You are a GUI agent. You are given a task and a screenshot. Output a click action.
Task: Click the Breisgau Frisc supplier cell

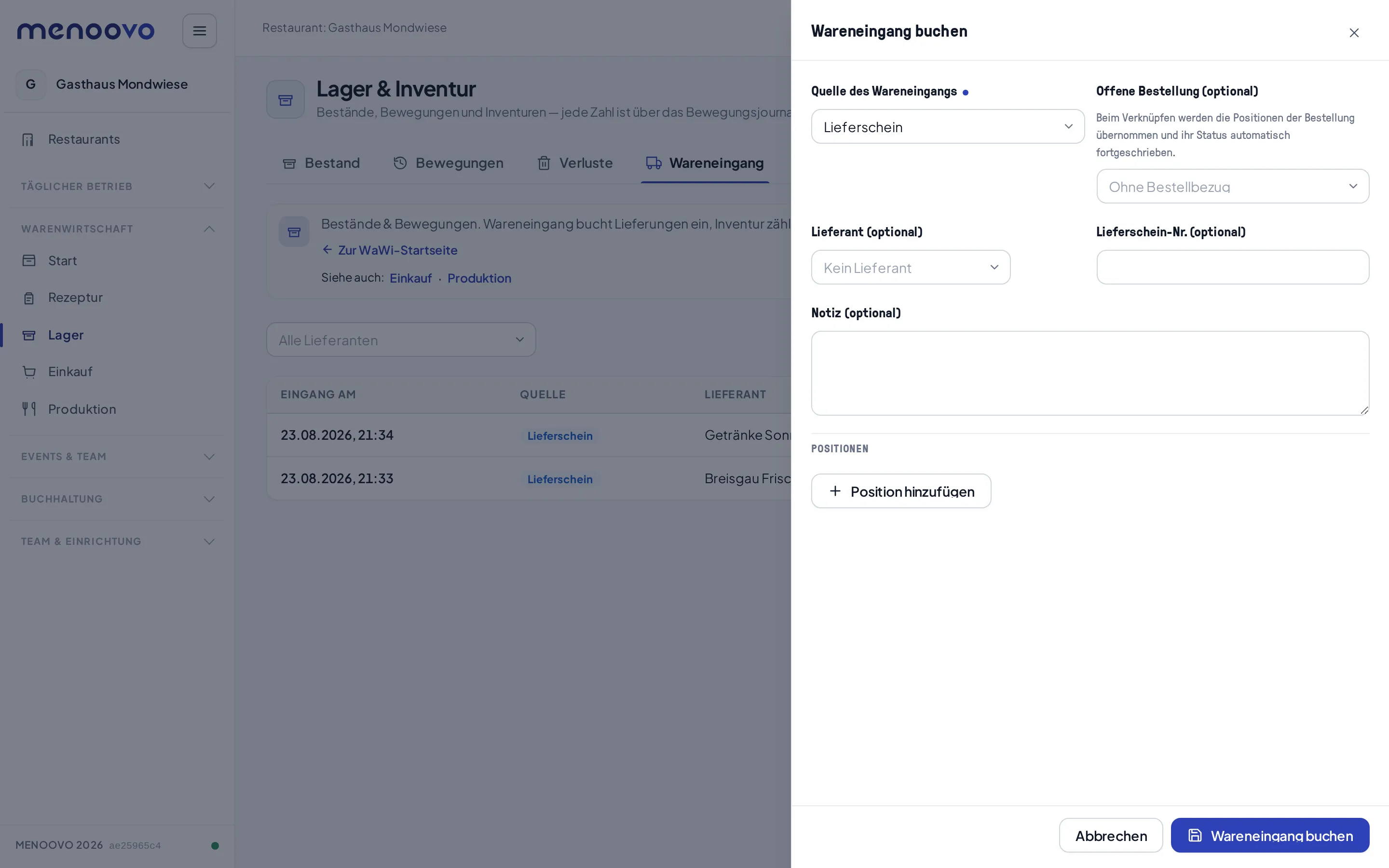[748, 479]
